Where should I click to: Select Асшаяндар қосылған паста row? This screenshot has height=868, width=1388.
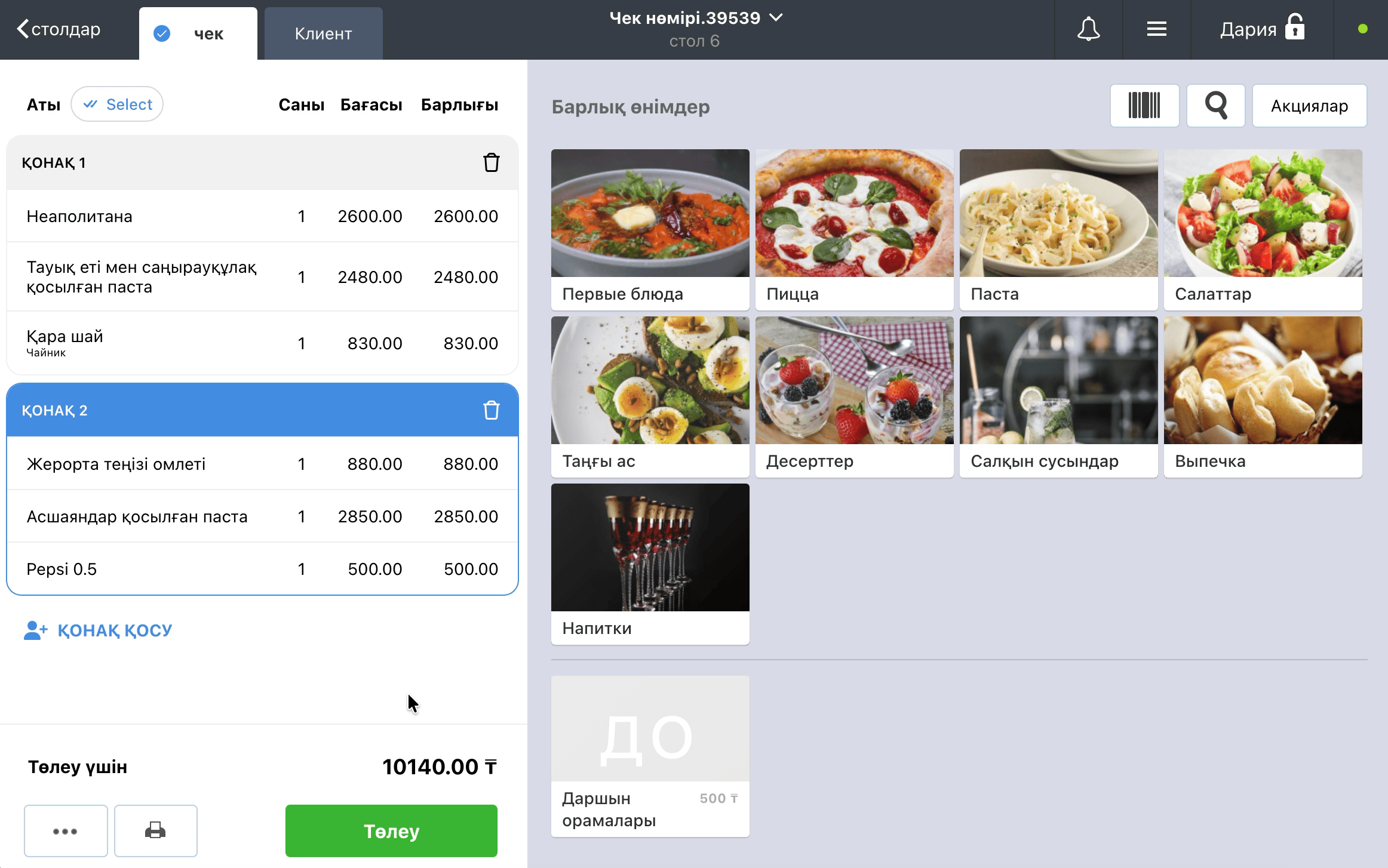pos(262,516)
